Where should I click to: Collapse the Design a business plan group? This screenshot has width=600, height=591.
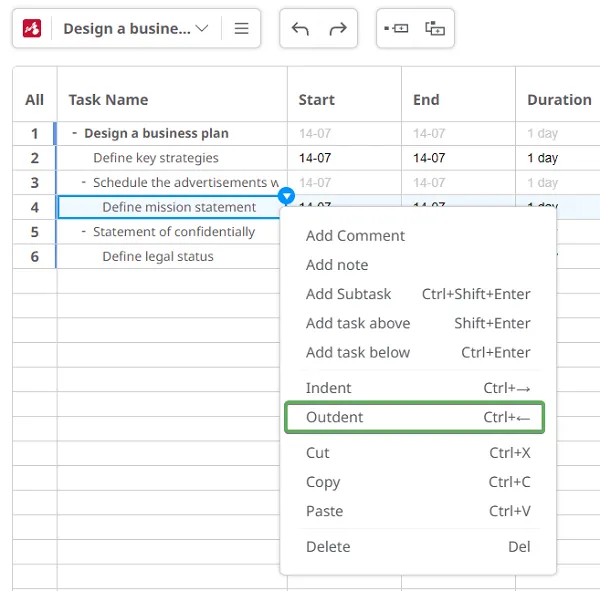click(x=75, y=133)
